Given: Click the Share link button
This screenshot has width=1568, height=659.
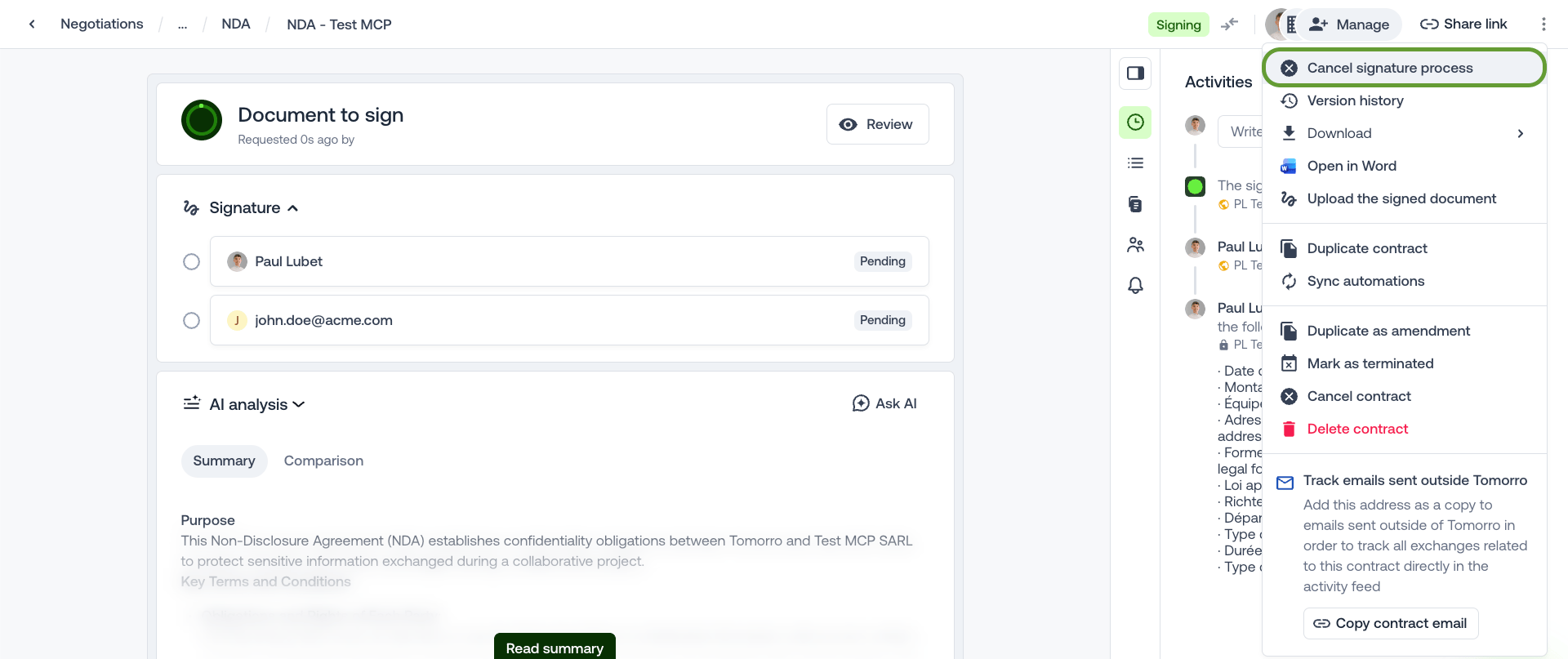Looking at the screenshot, I should pyautogui.click(x=1463, y=24).
